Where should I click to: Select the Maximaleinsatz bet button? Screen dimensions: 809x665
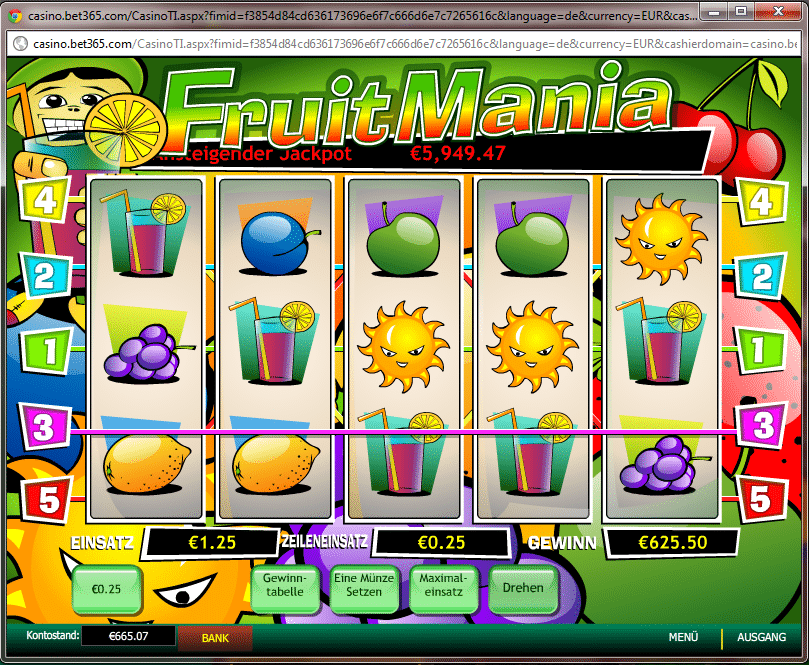tap(443, 586)
